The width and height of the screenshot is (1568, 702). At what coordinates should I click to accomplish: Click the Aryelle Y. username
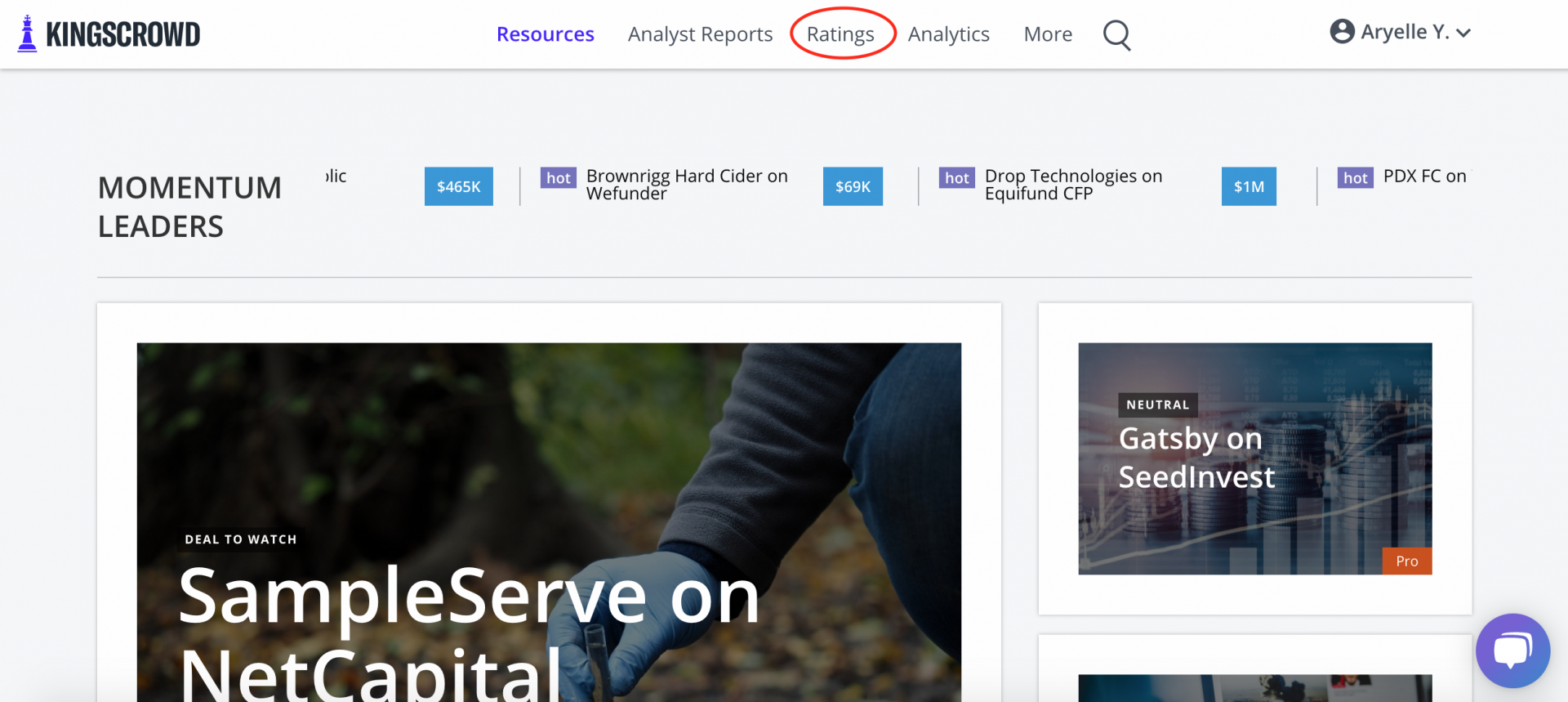[x=1405, y=32]
